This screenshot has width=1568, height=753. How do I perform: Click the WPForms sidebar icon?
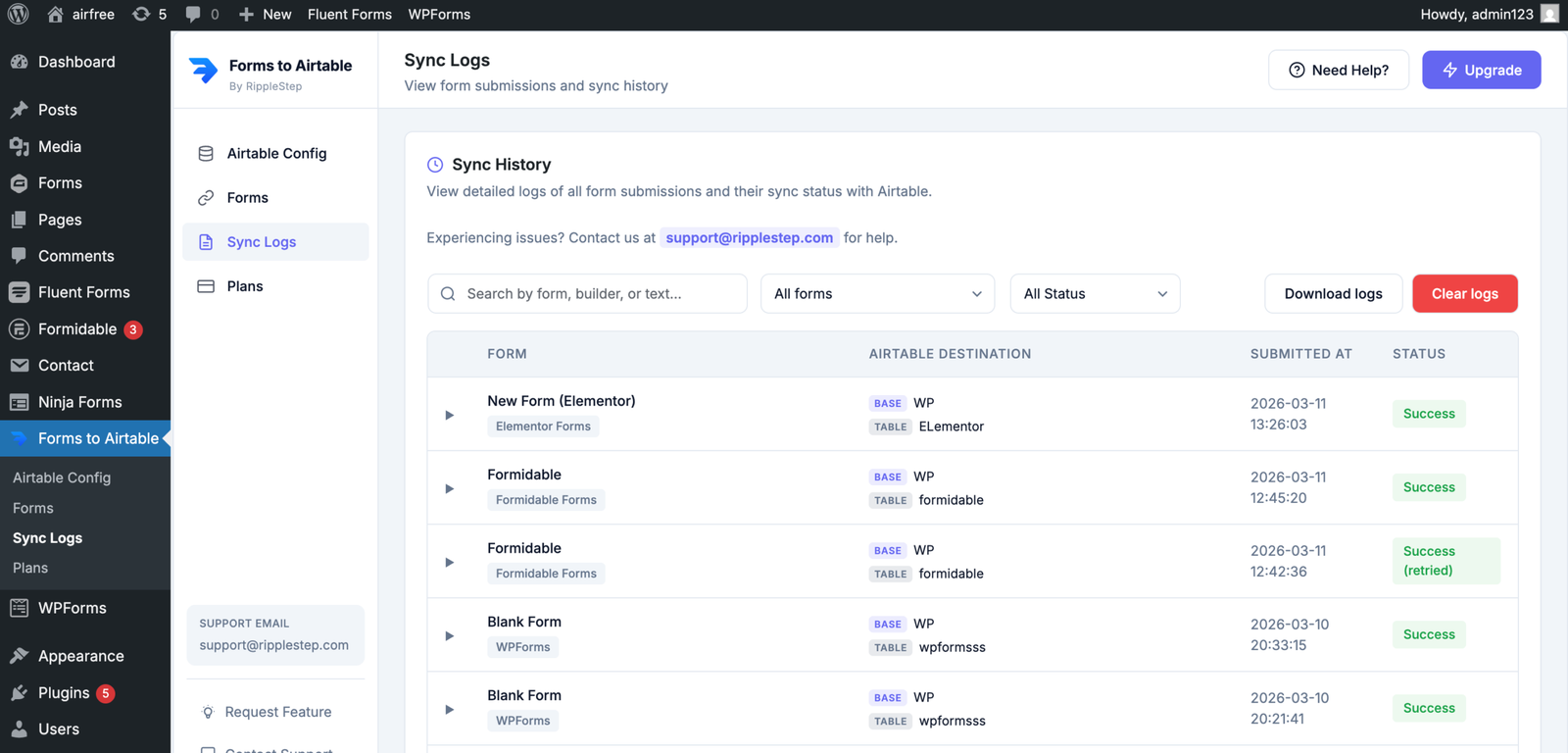click(19, 608)
